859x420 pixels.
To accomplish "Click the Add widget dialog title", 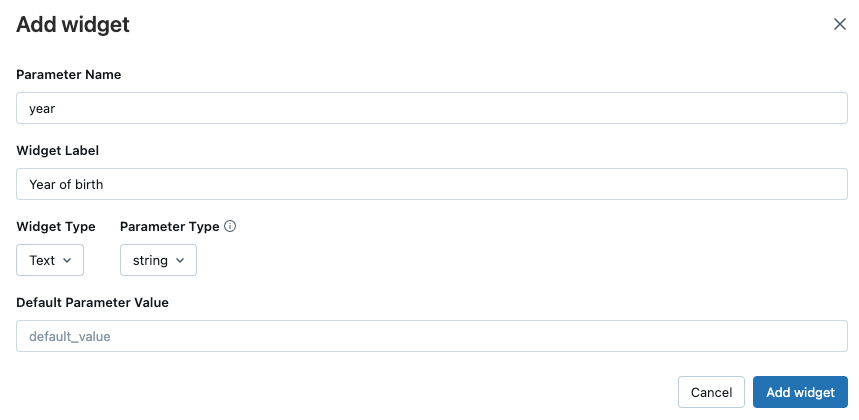I will tap(73, 25).
